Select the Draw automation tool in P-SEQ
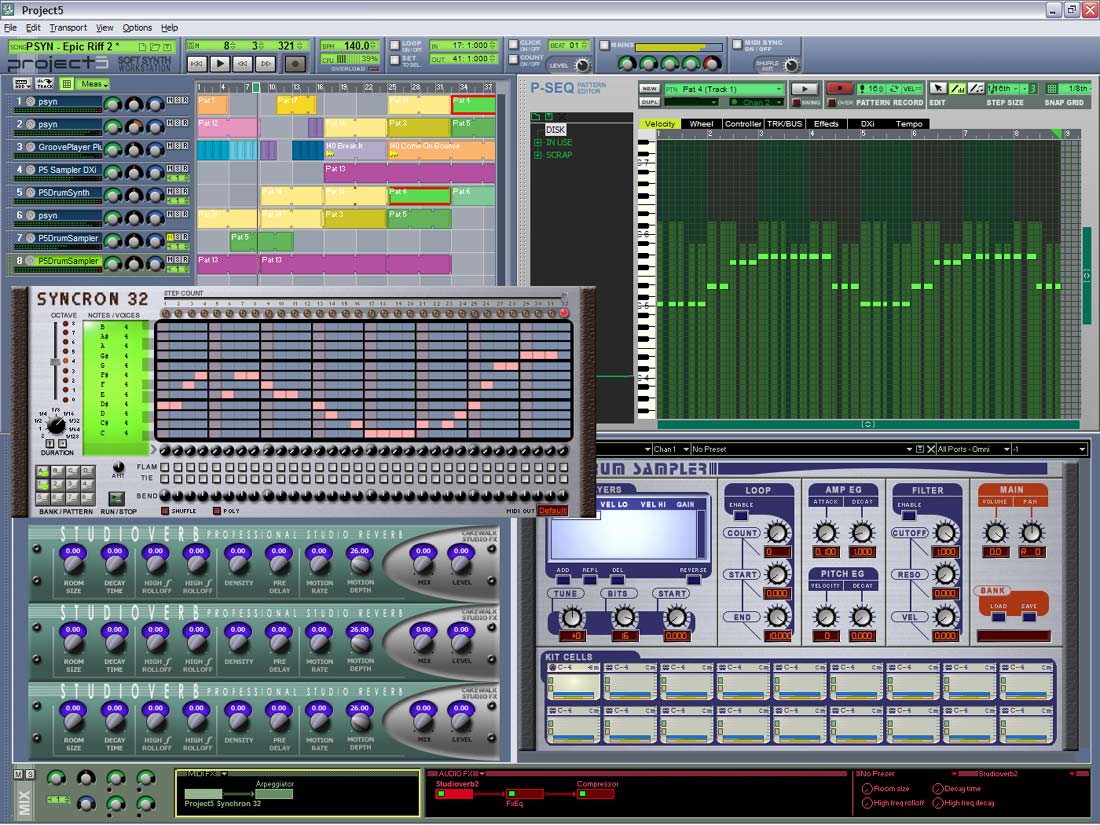The width and height of the screenshot is (1100, 825). coord(976,88)
